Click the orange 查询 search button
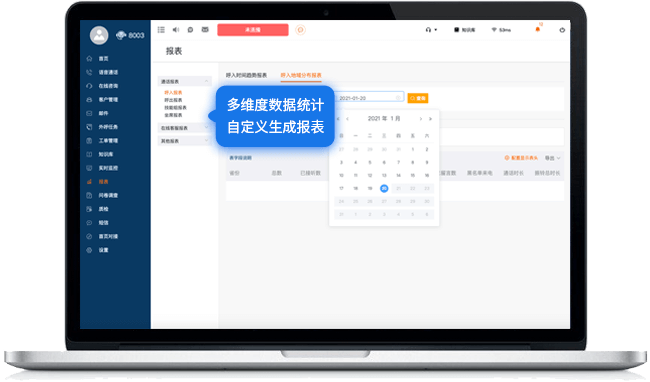650x382 pixels. click(x=418, y=98)
